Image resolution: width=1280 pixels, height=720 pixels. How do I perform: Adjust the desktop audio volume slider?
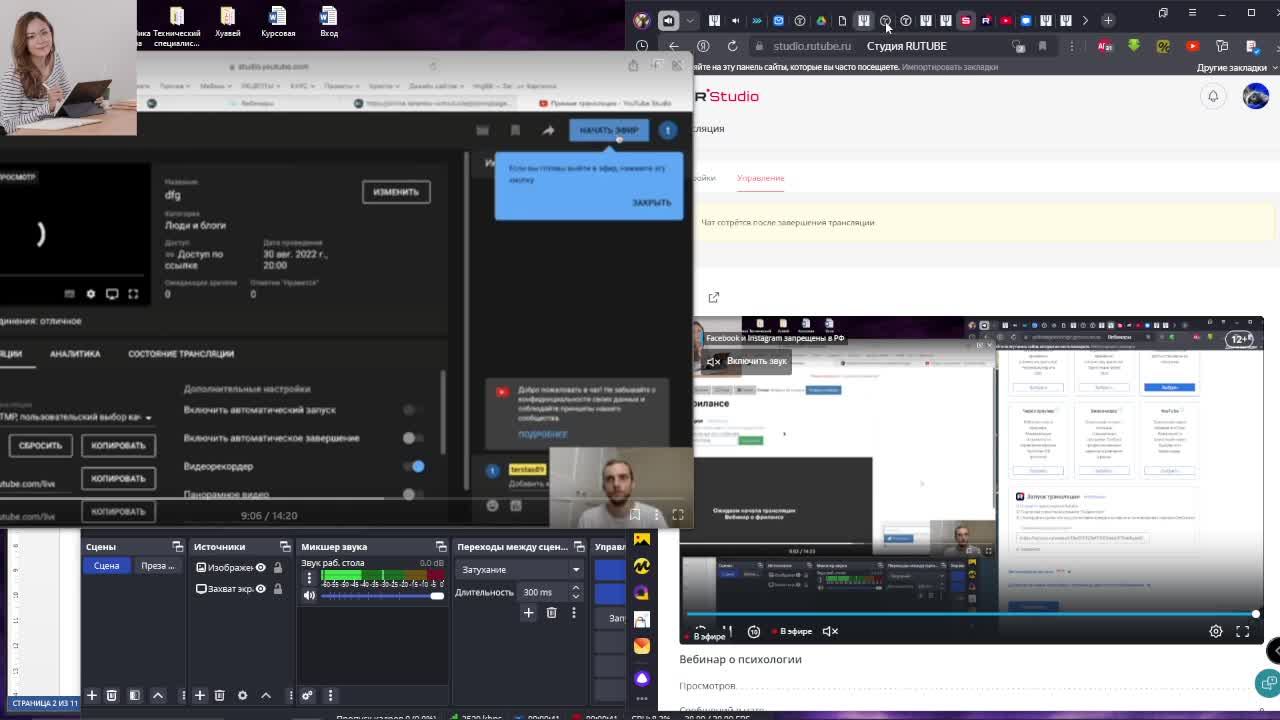383,596
